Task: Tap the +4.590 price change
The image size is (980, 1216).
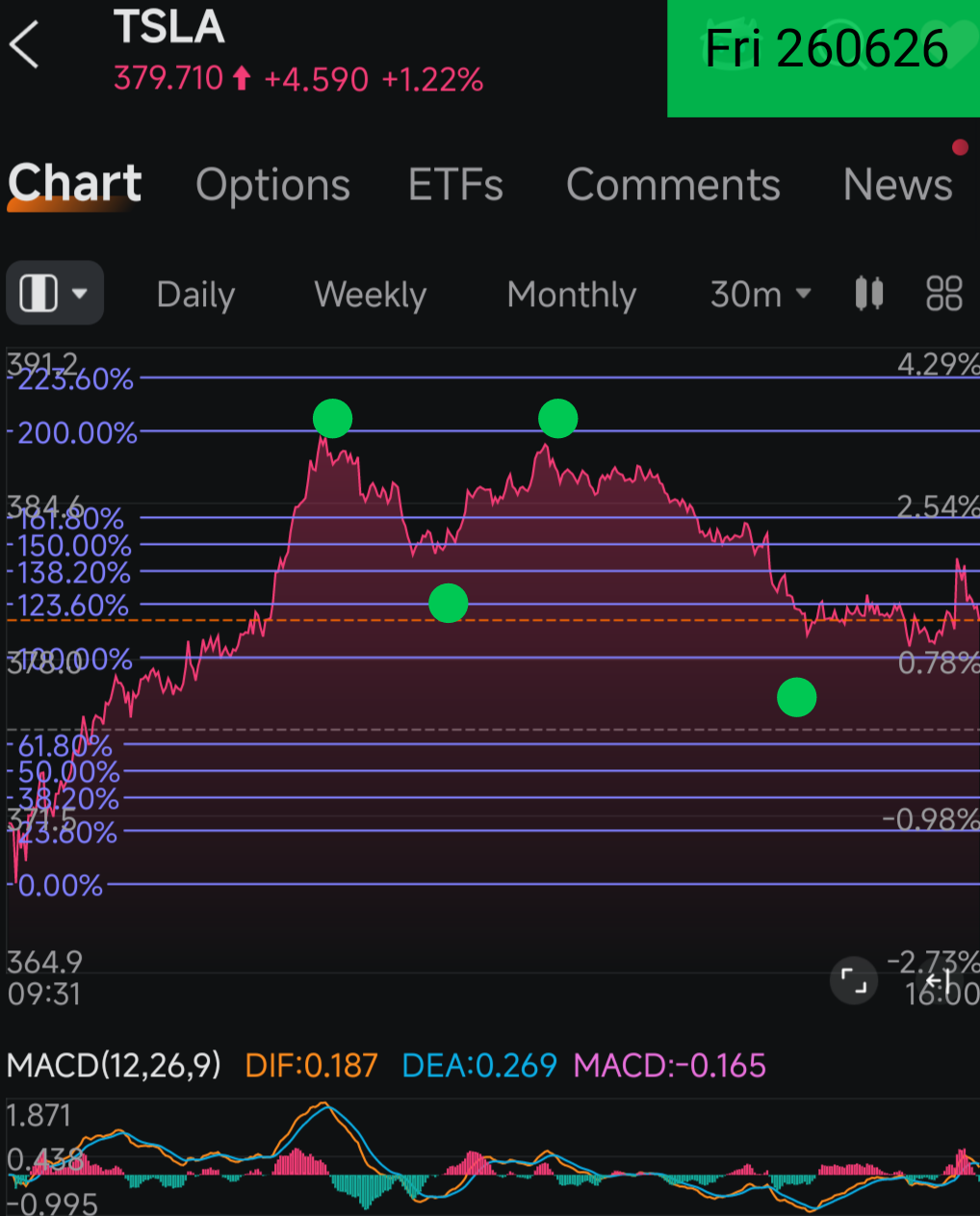Action: click(316, 79)
